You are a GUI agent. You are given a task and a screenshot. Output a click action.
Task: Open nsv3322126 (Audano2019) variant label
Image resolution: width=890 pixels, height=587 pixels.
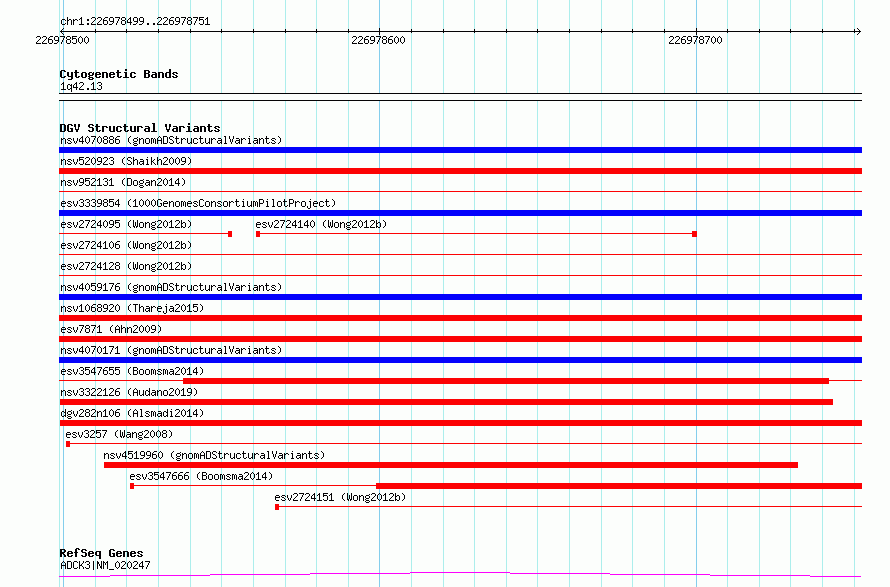coord(129,392)
